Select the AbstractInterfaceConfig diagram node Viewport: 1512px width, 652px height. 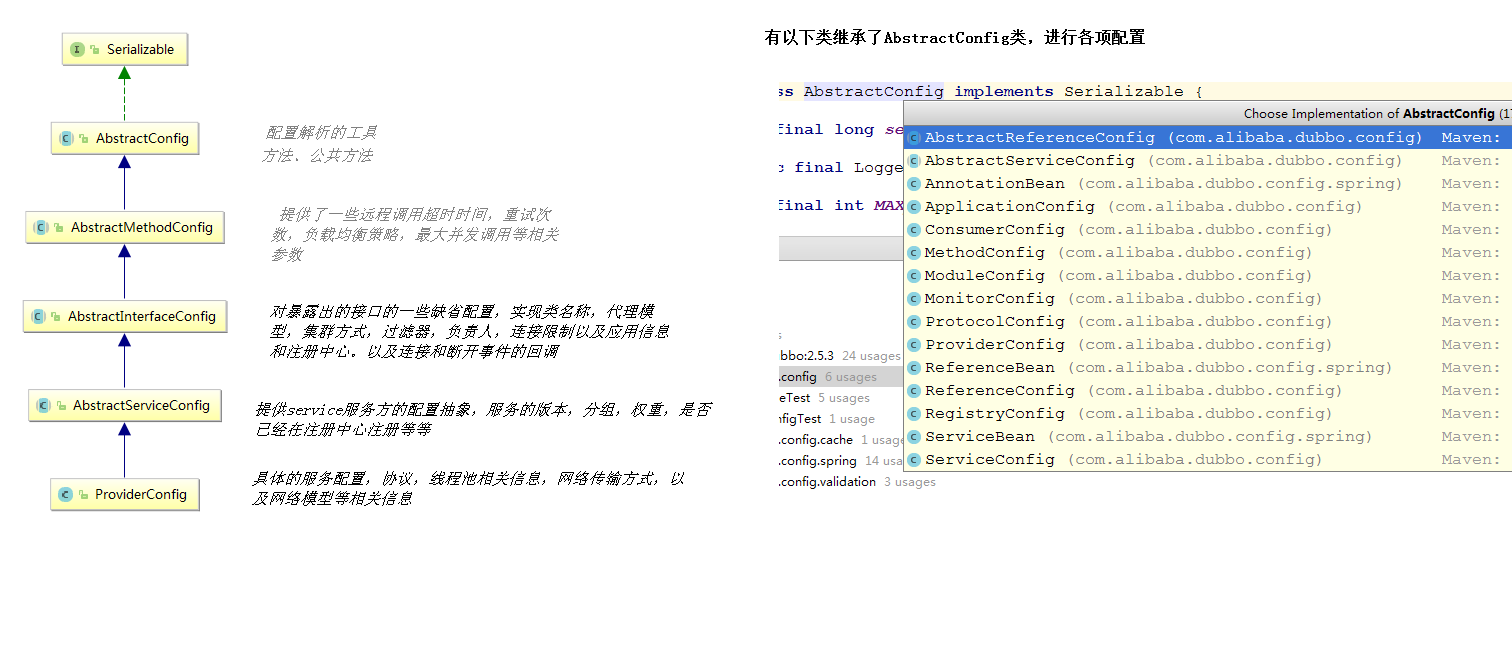[124, 316]
